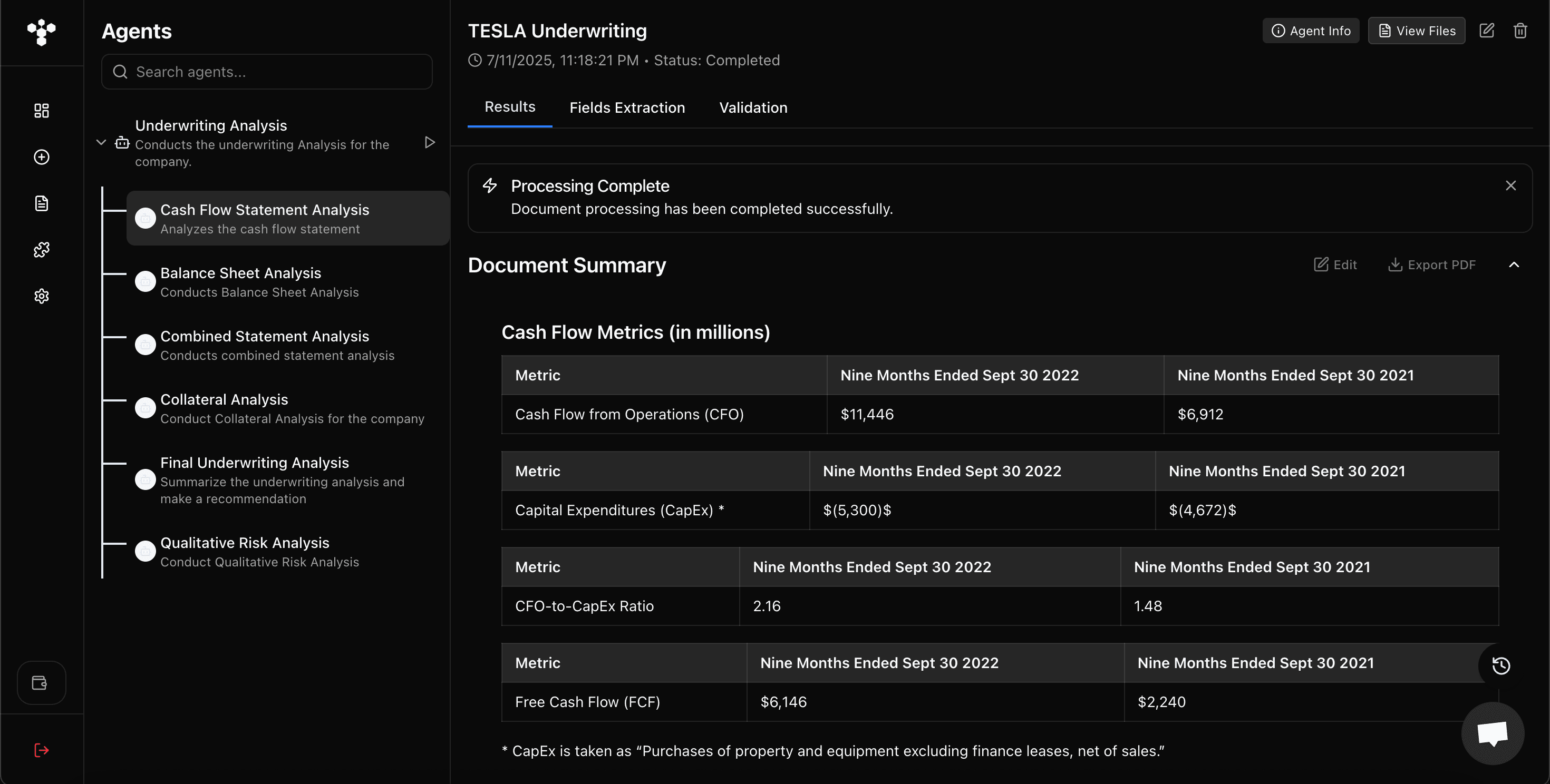1550x784 pixels.
Task: Click the Export PDF button
Action: (1431, 264)
